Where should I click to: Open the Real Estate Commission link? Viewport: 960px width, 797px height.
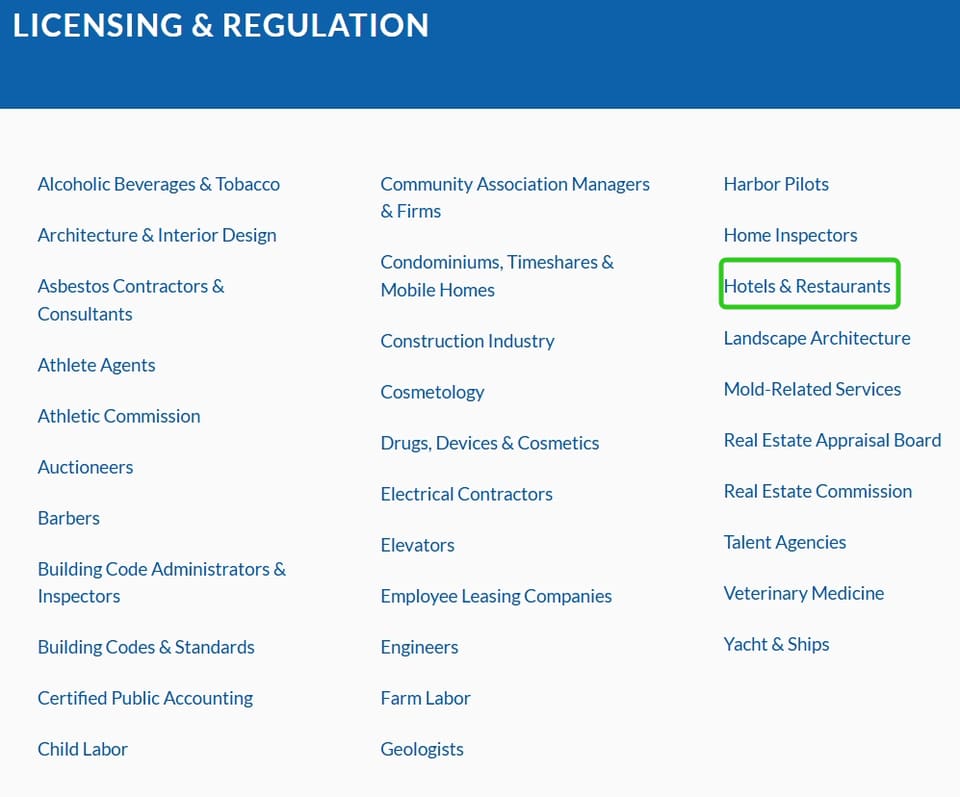[x=818, y=491]
